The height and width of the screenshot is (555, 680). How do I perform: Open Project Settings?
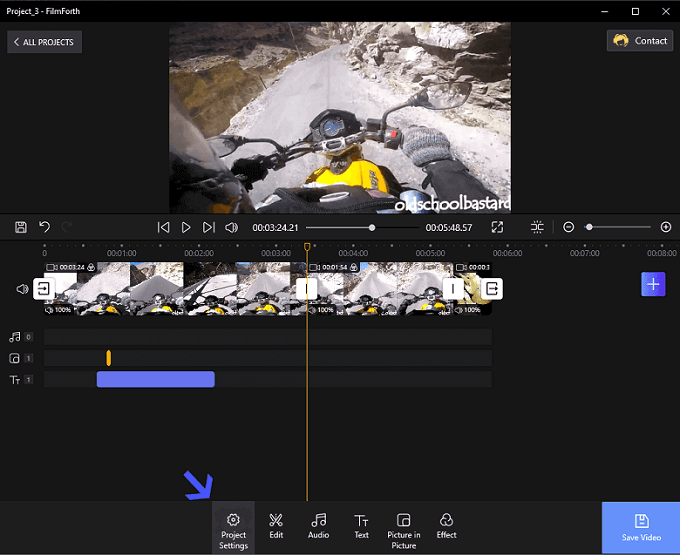pyautogui.click(x=233, y=529)
